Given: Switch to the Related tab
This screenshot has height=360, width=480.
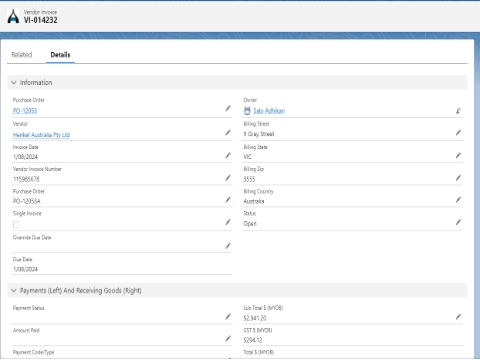Looking at the screenshot, I should pyautogui.click(x=22, y=55).
